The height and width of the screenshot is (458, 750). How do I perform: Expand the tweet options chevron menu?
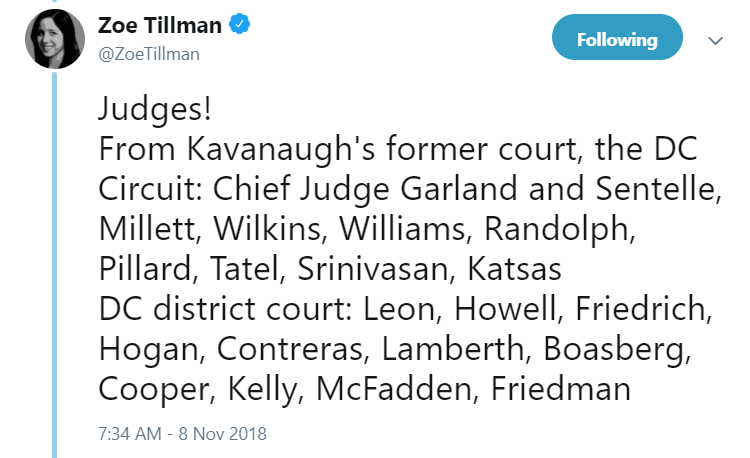pyautogui.click(x=715, y=41)
